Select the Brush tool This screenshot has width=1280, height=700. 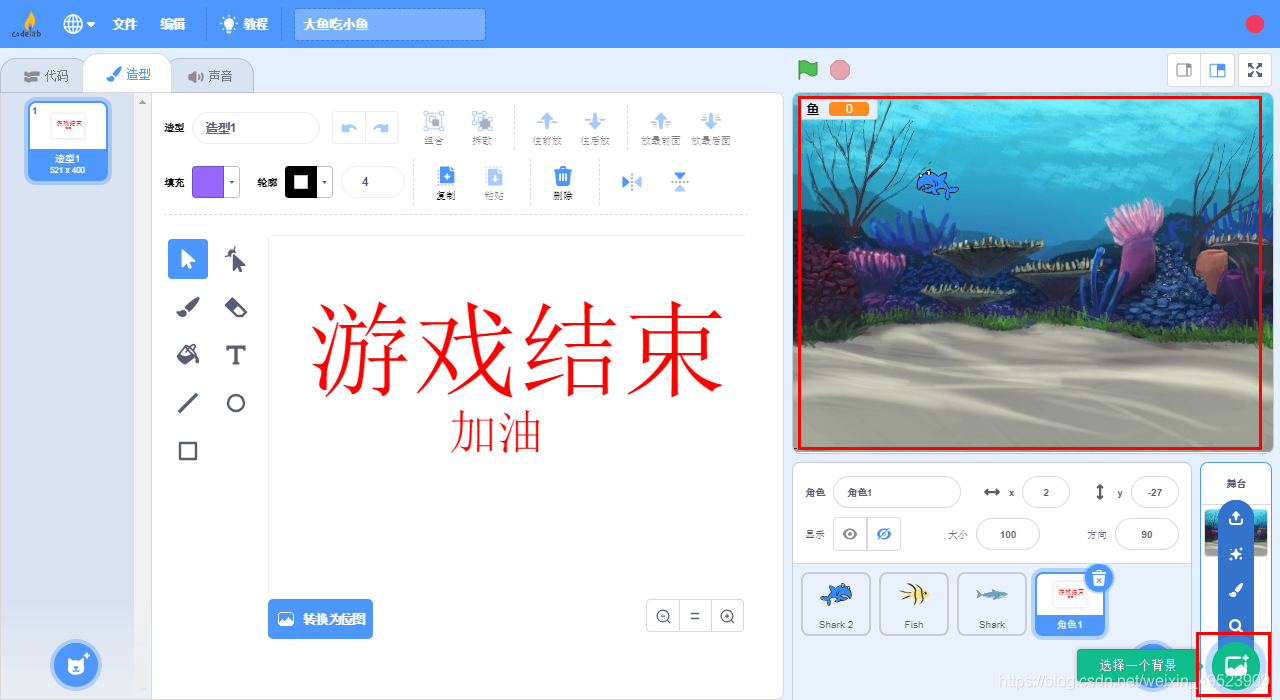pos(188,307)
